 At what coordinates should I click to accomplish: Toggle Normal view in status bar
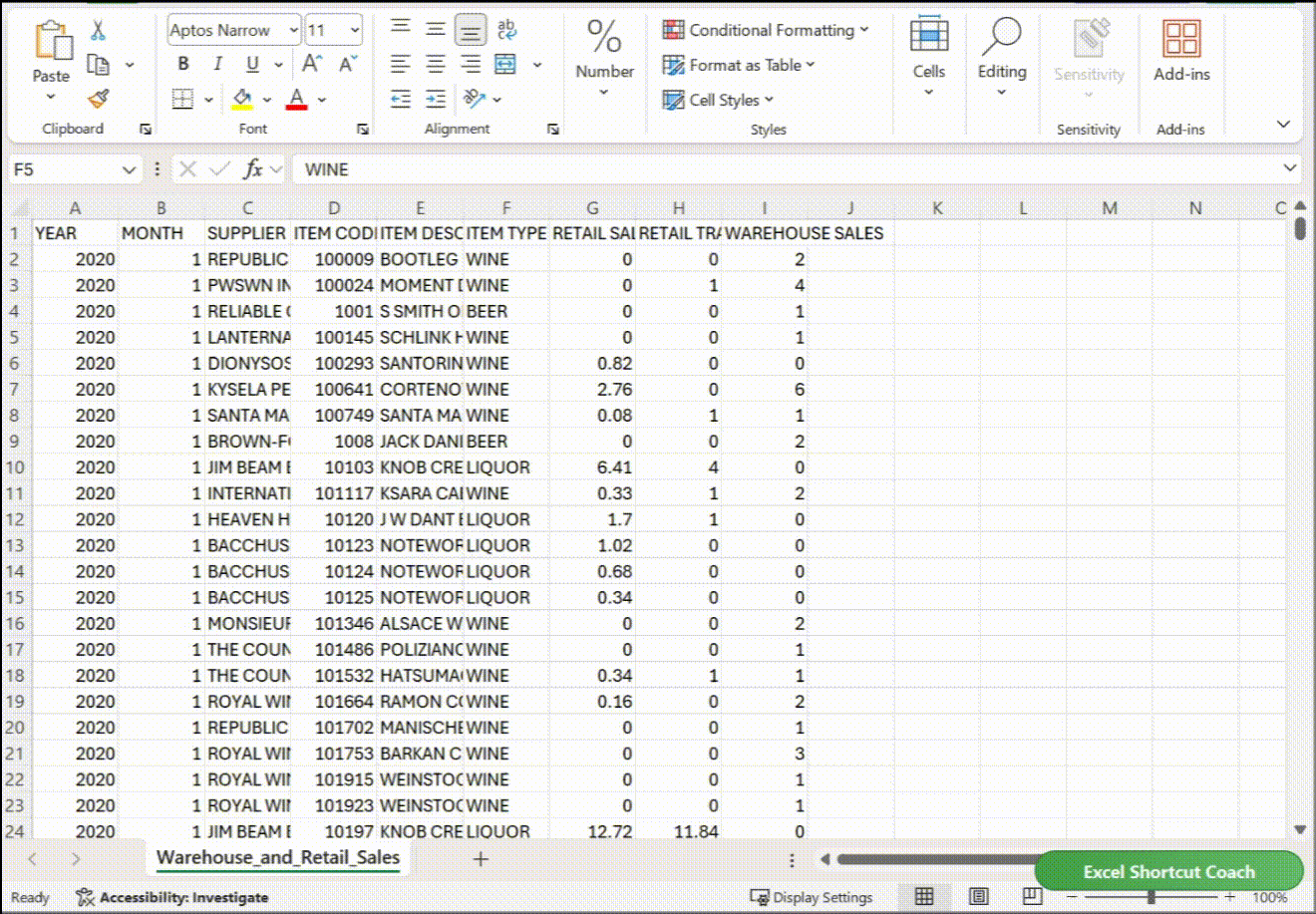[x=924, y=897]
